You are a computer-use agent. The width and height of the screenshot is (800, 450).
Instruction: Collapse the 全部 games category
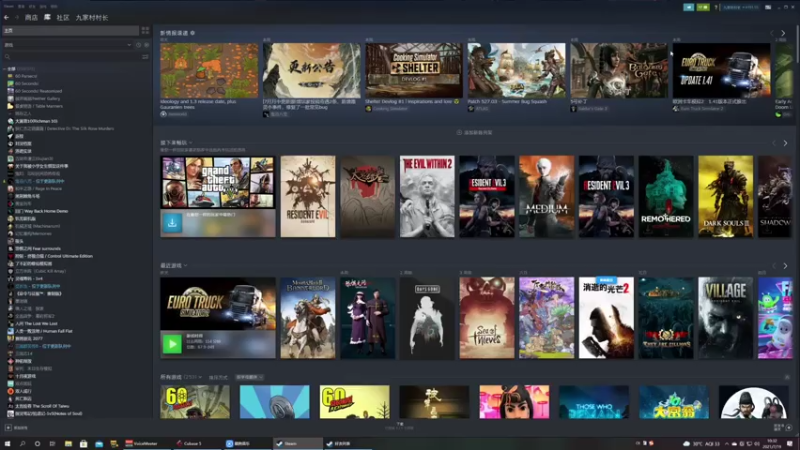pyautogui.click(x=5, y=68)
